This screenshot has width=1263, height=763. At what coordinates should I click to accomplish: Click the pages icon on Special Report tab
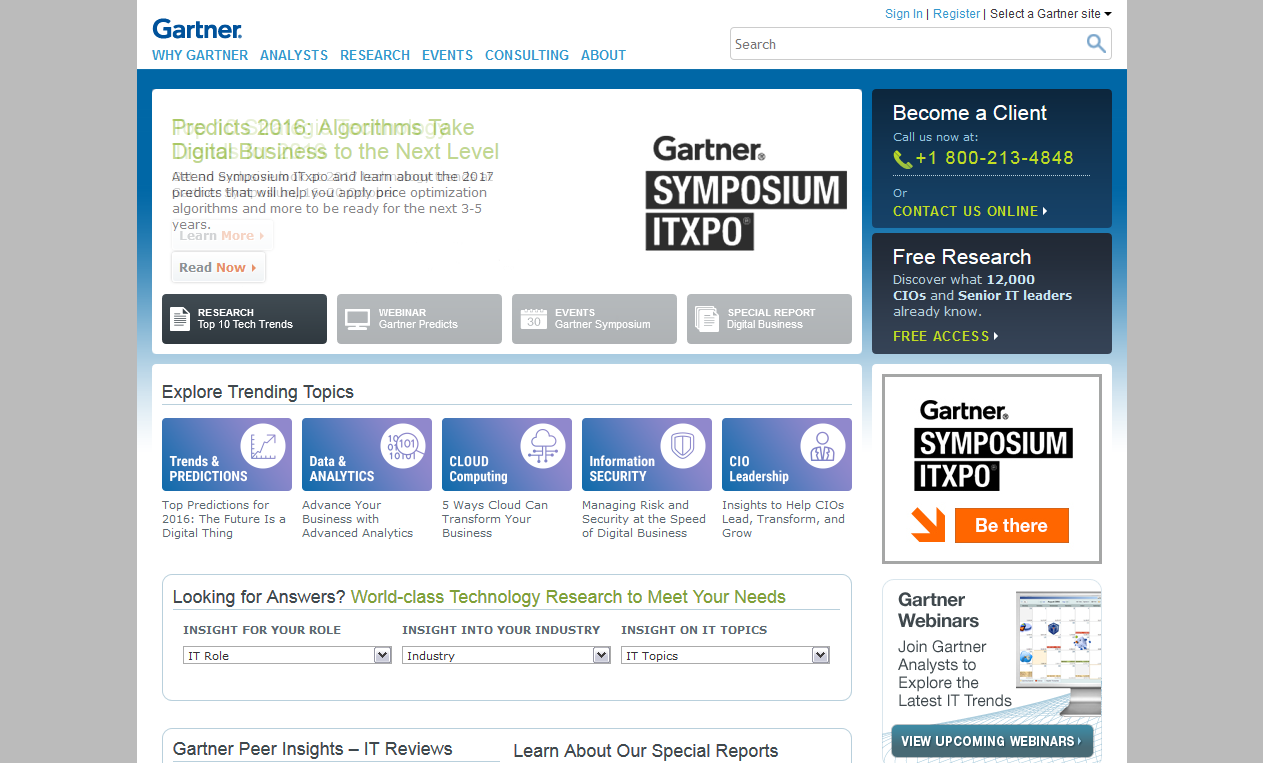tap(707, 319)
